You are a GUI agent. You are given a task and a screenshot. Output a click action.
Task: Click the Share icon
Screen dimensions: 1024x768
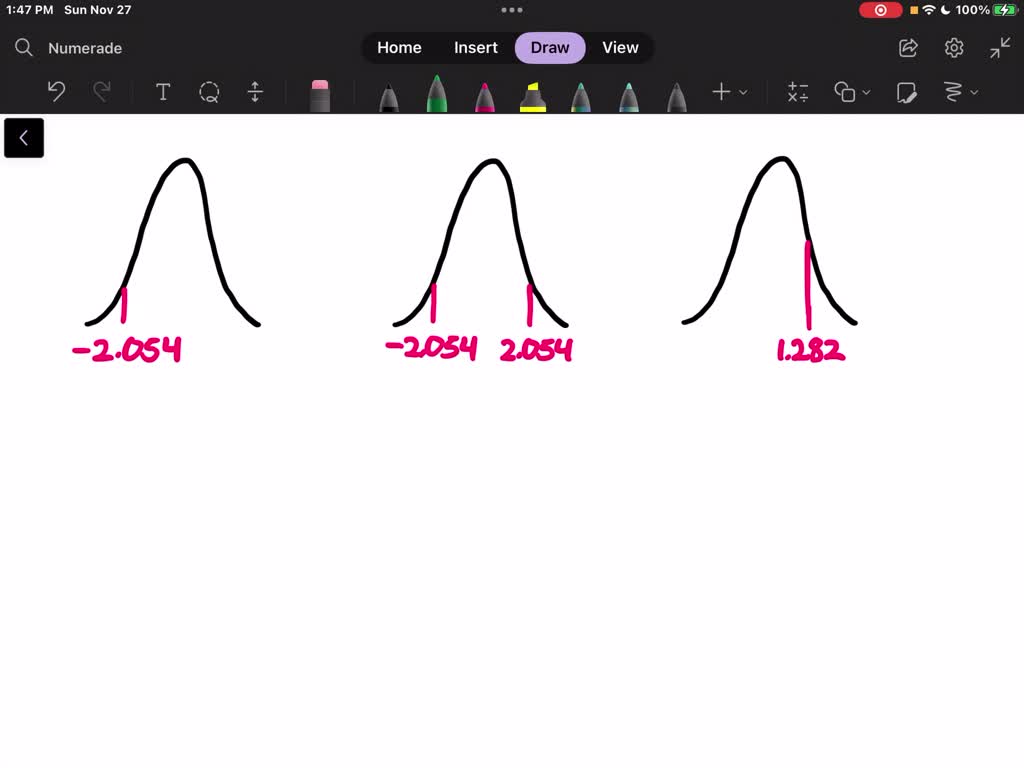(908, 48)
